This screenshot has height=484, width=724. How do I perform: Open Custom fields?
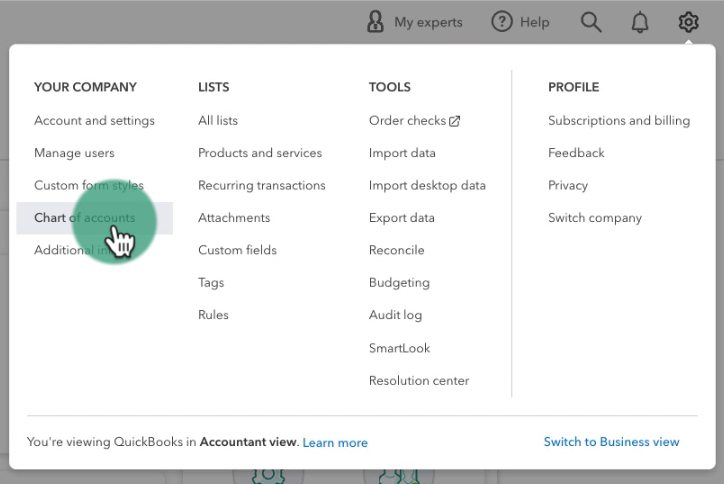click(237, 250)
